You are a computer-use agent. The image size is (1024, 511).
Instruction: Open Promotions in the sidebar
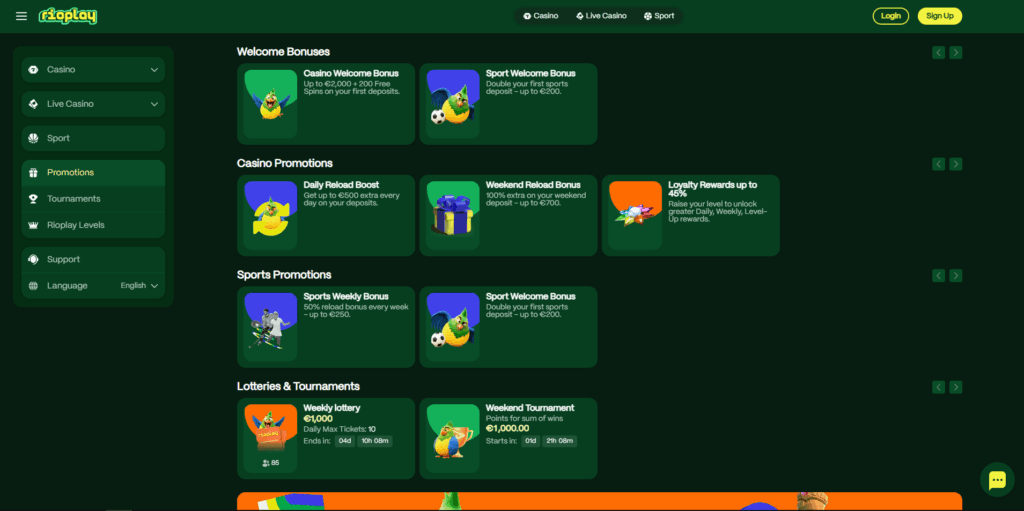pyautogui.click(x=93, y=173)
